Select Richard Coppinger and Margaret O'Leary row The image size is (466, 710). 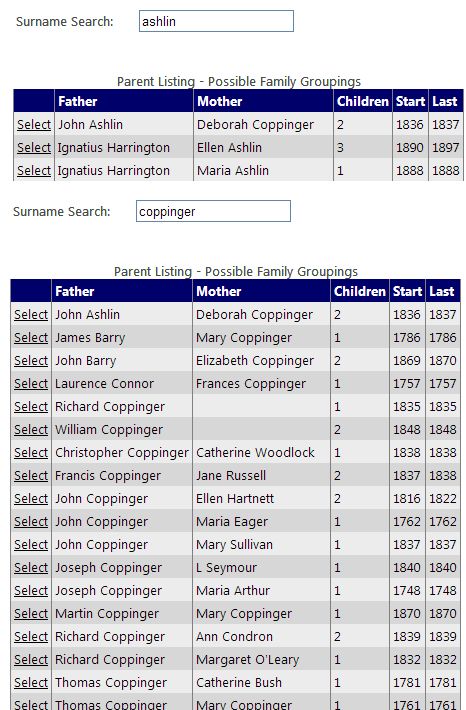31,660
